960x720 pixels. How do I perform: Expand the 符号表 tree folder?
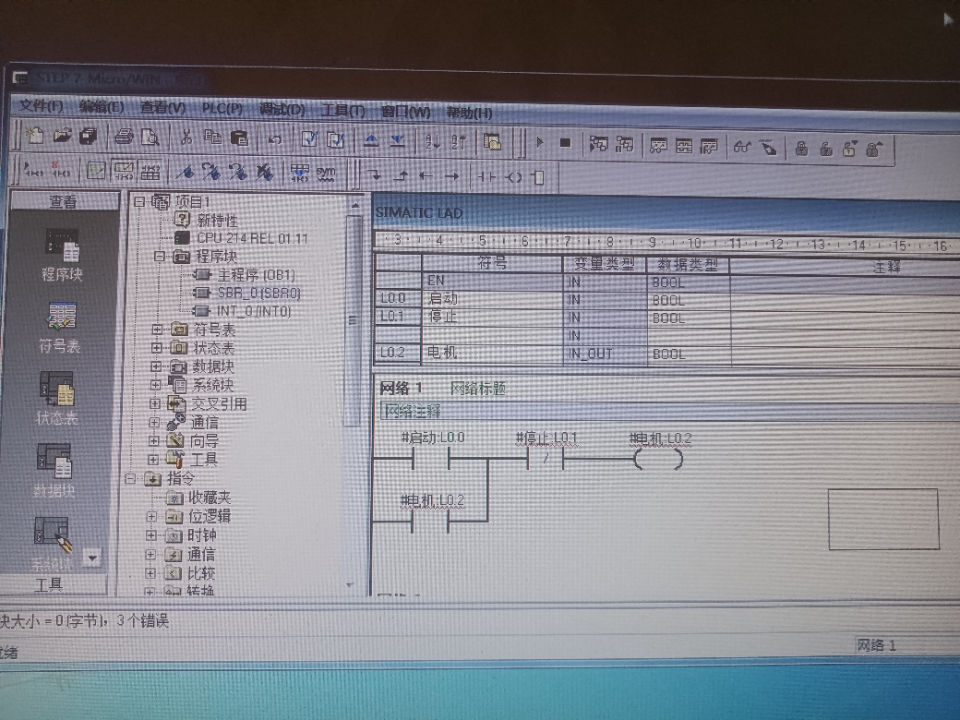157,329
